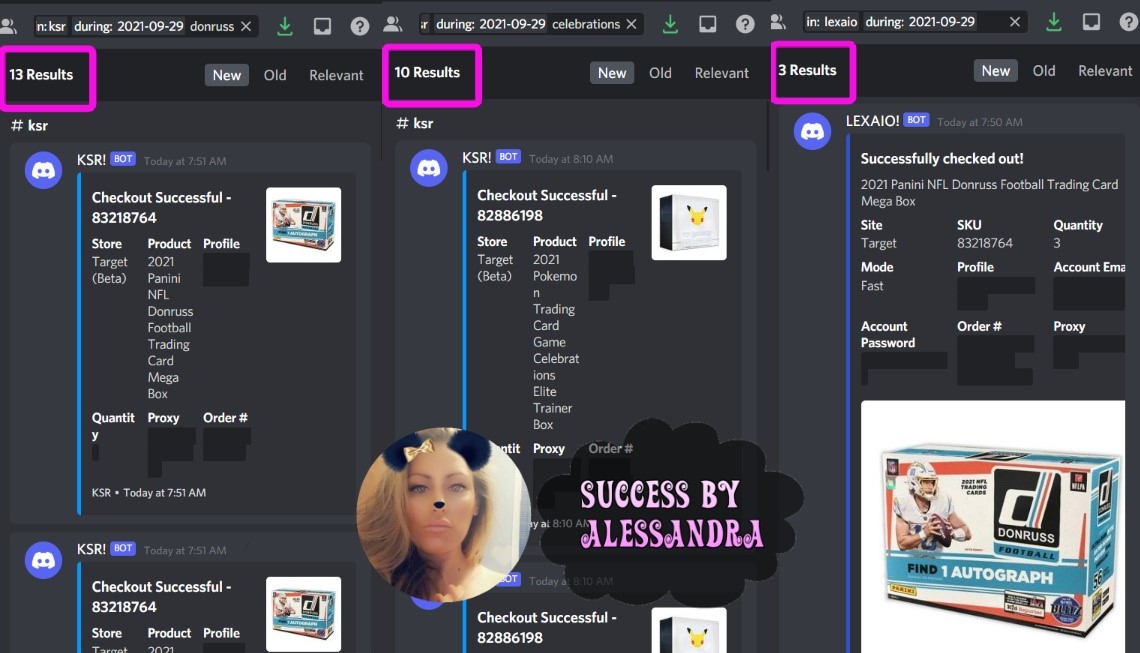This screenshot has width=1140, height=653.
Task: Click KSR! username on first 7:51 AM message
Action: click(92, 160)
